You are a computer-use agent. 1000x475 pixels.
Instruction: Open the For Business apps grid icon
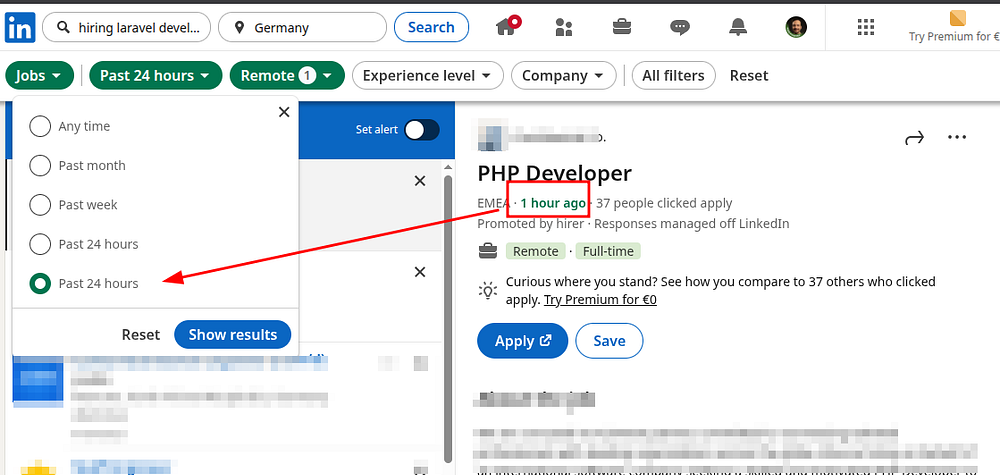click(865, 27)
